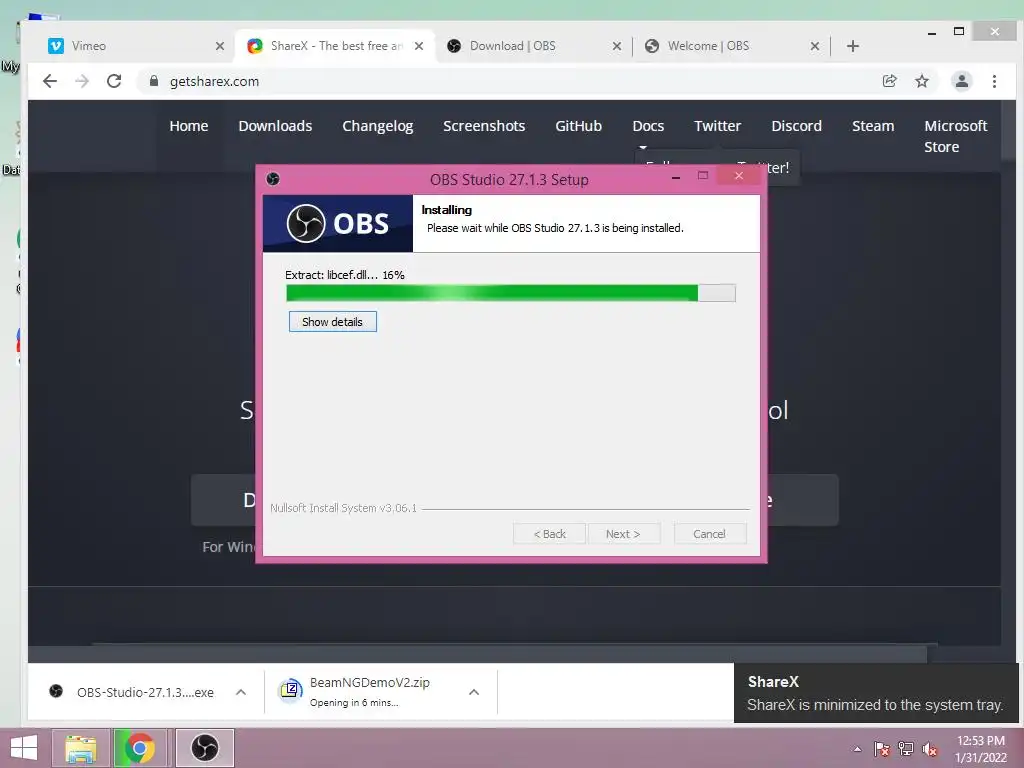Share this page icon
This screenshot has height=768, width=1024.
[x=889, y=81]
